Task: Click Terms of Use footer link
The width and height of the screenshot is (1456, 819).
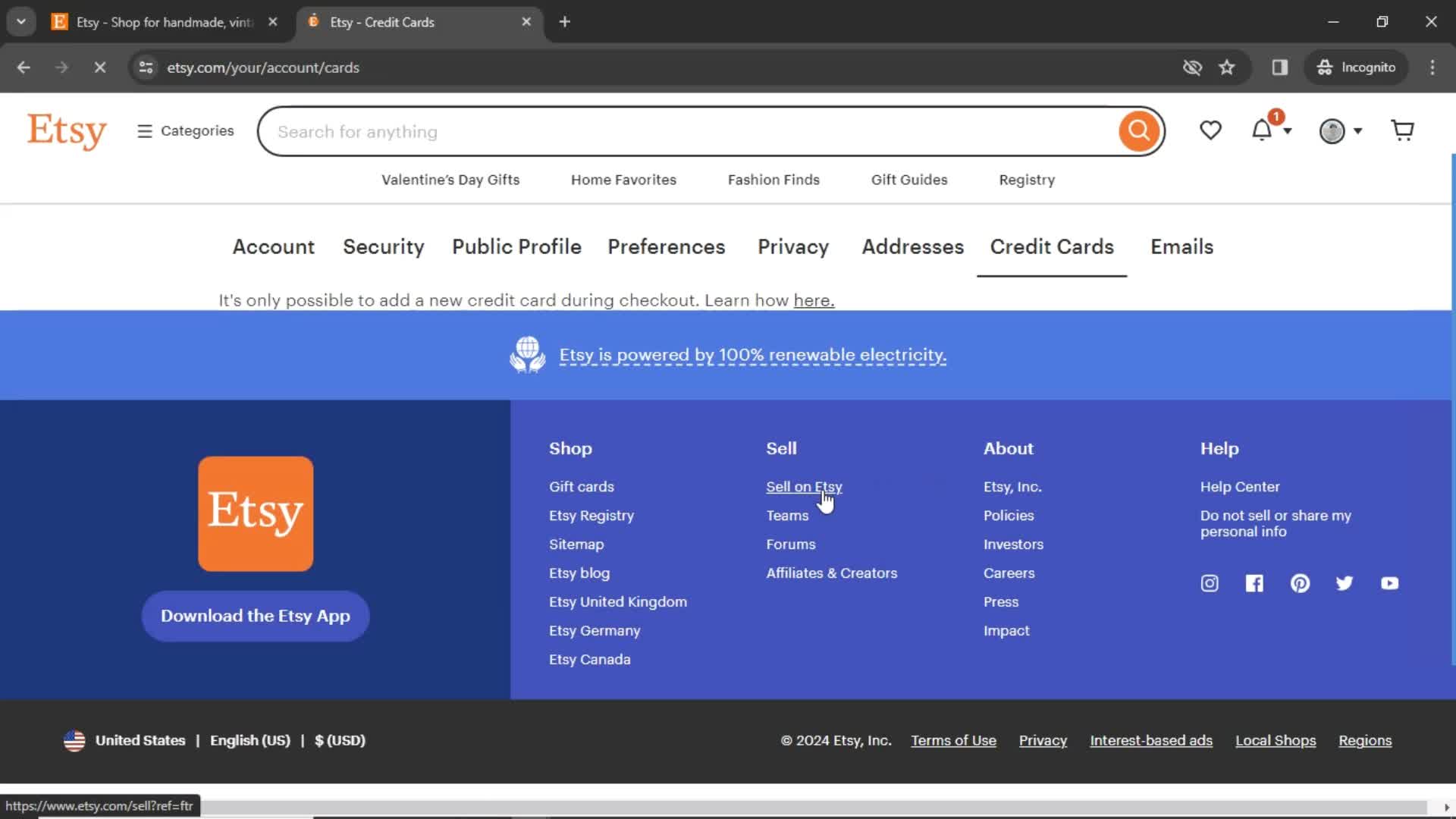Action: pos(953,740)
